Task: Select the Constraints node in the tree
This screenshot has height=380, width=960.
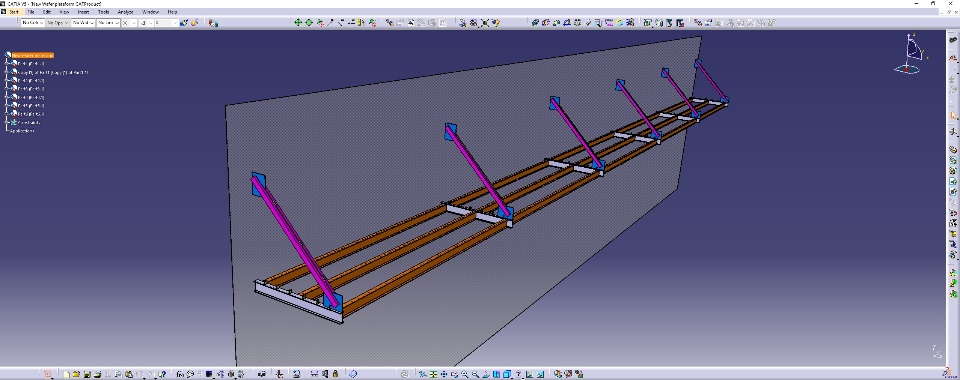Action: [29, 122]
